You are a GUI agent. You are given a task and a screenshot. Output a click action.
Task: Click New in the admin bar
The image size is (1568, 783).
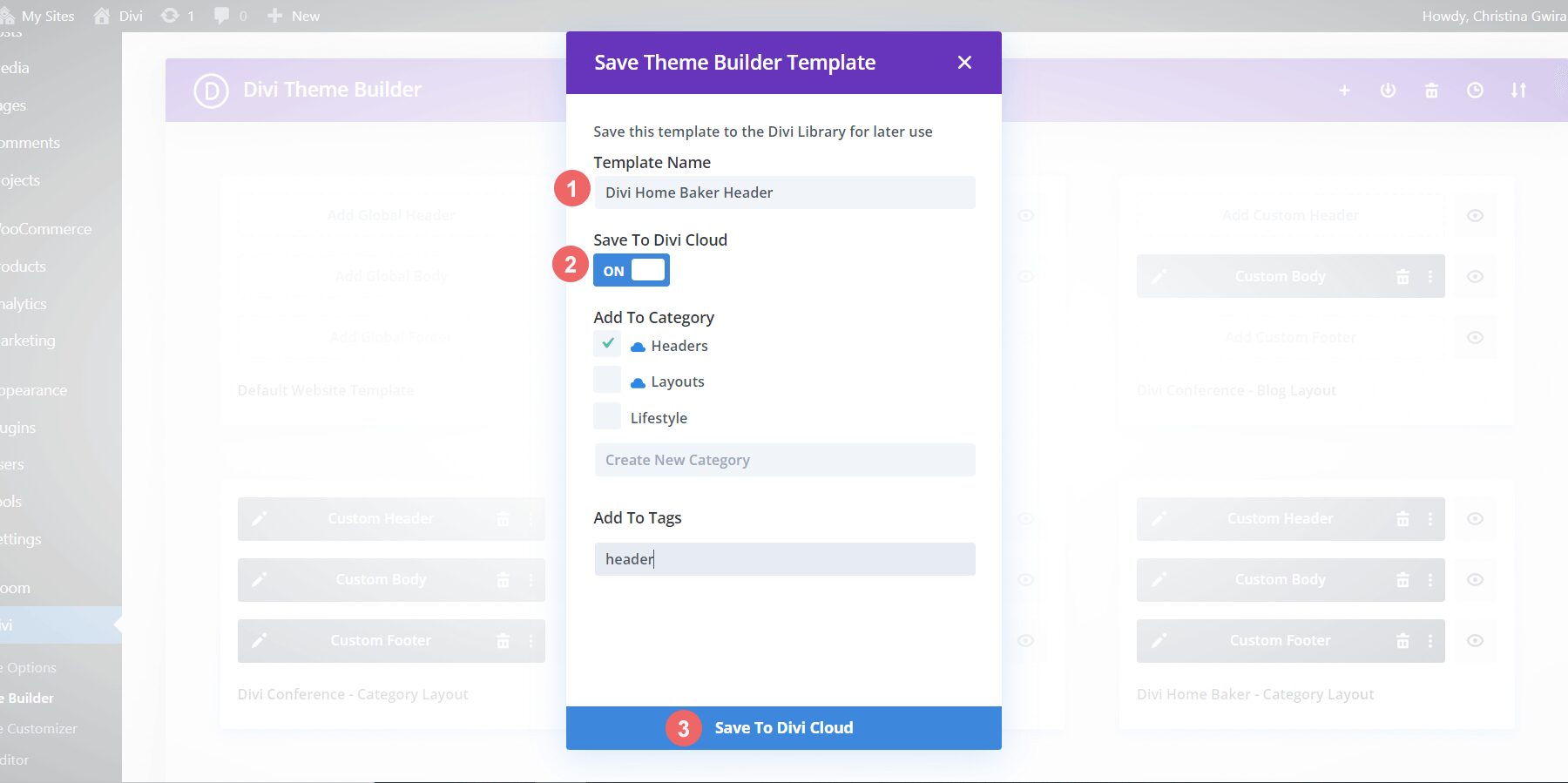coord(294,16)
